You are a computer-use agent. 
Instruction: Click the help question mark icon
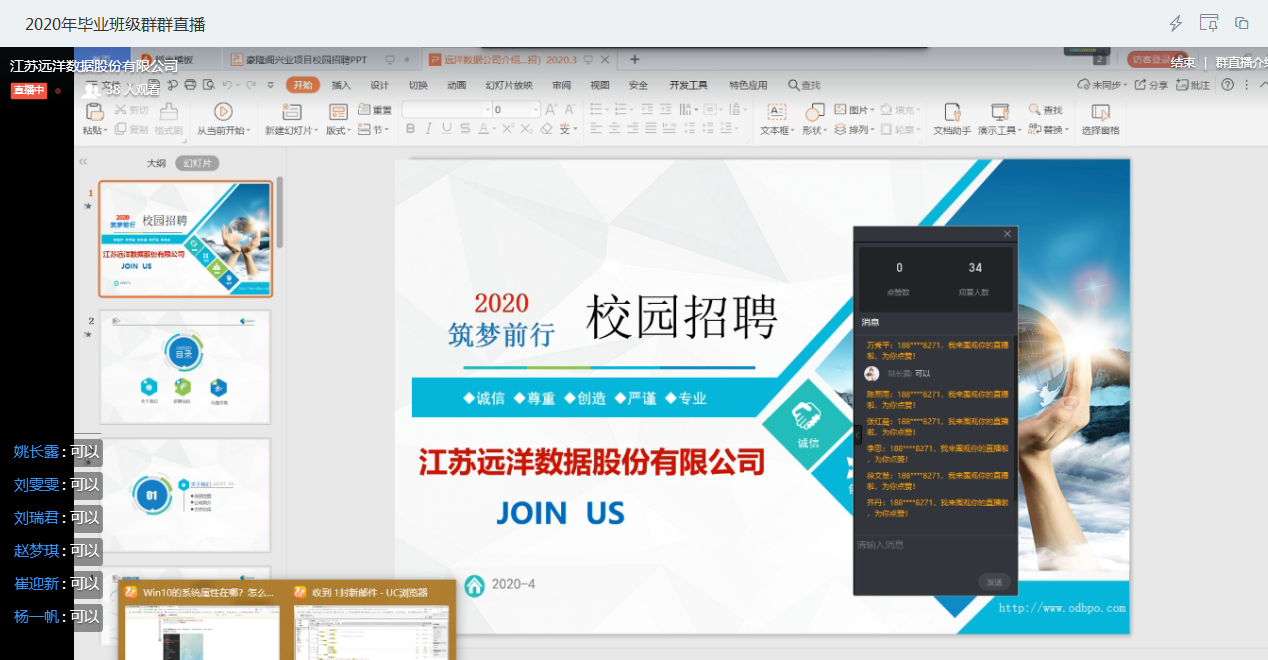point(1227,85)
